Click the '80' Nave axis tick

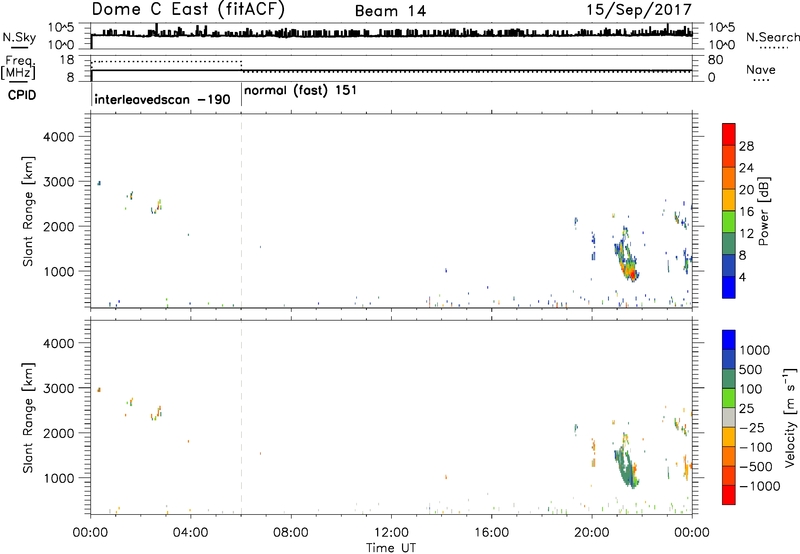715,60
